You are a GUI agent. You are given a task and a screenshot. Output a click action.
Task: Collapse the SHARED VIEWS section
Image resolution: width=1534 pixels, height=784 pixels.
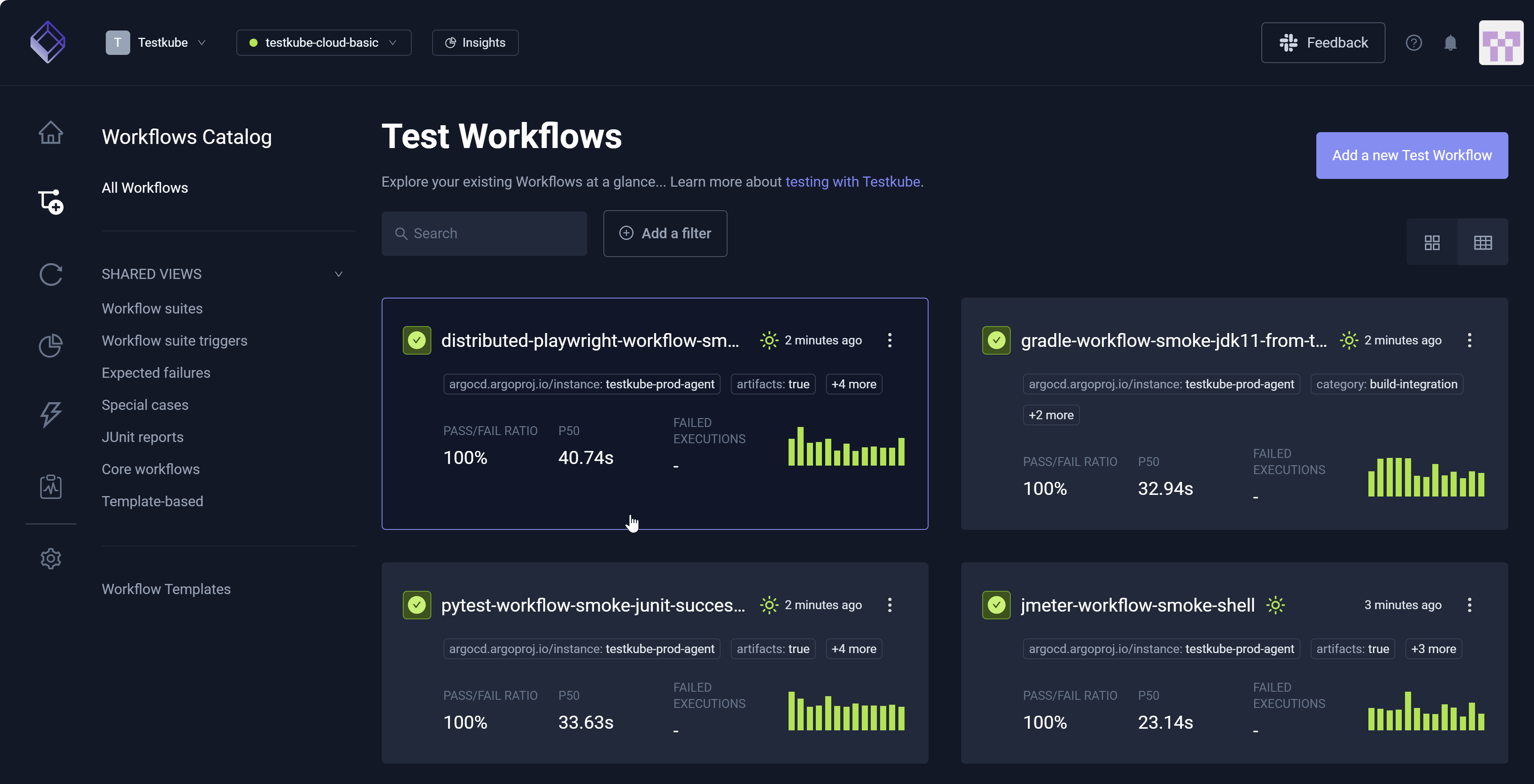[x=338, y=274]
